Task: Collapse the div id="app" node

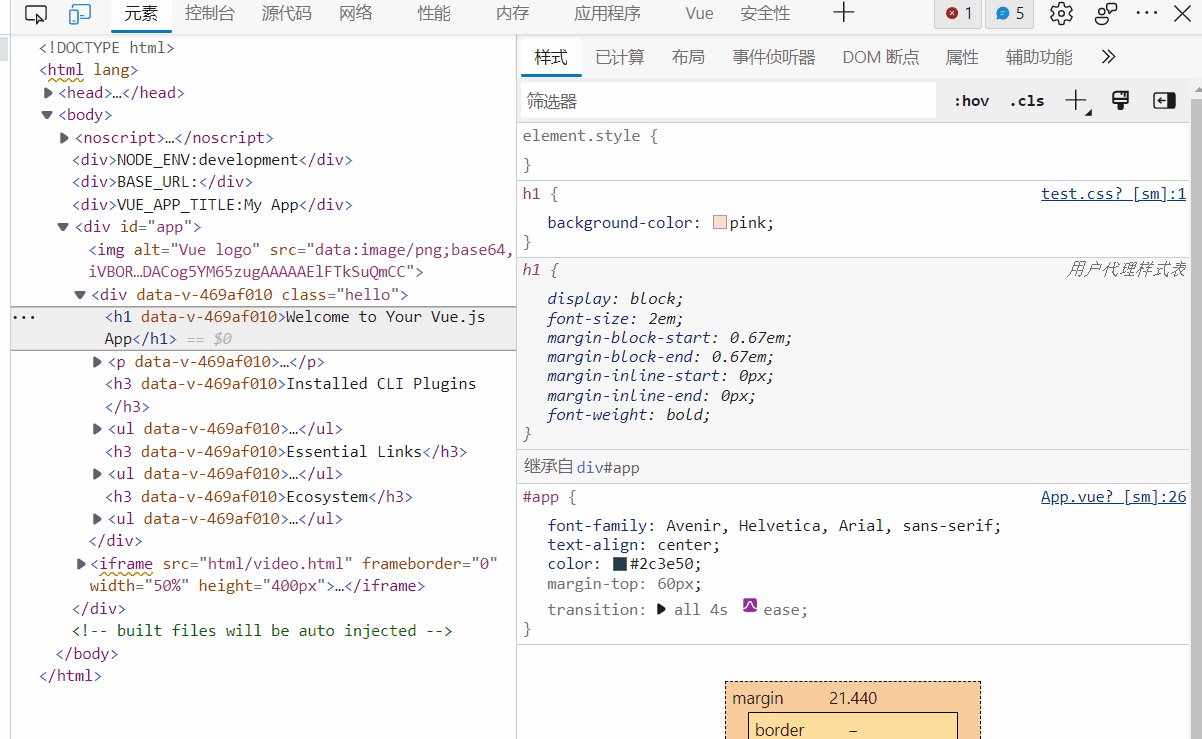Action: click(64, 228)
